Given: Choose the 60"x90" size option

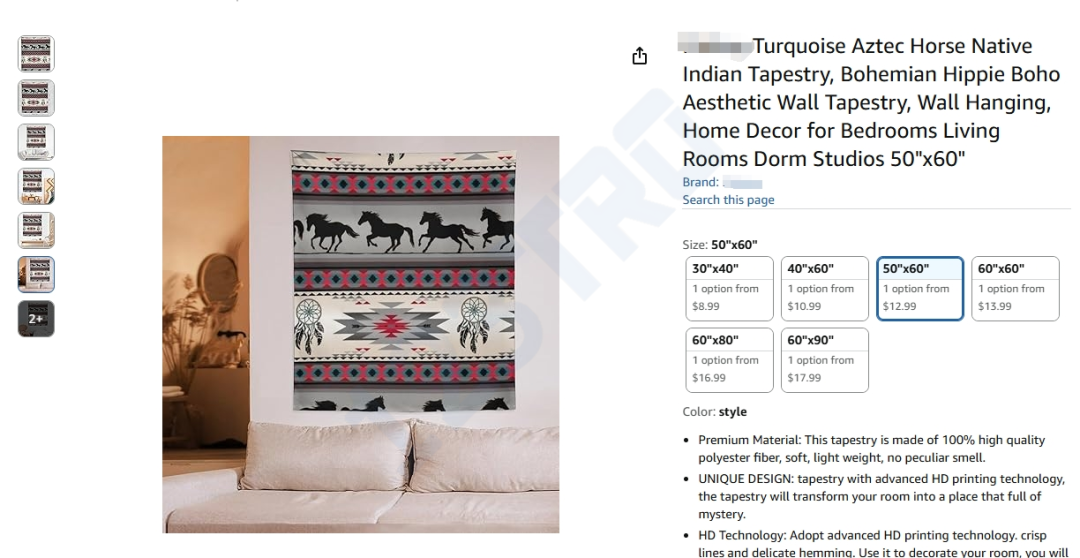Looking at the screenshot, I should 824,360.
